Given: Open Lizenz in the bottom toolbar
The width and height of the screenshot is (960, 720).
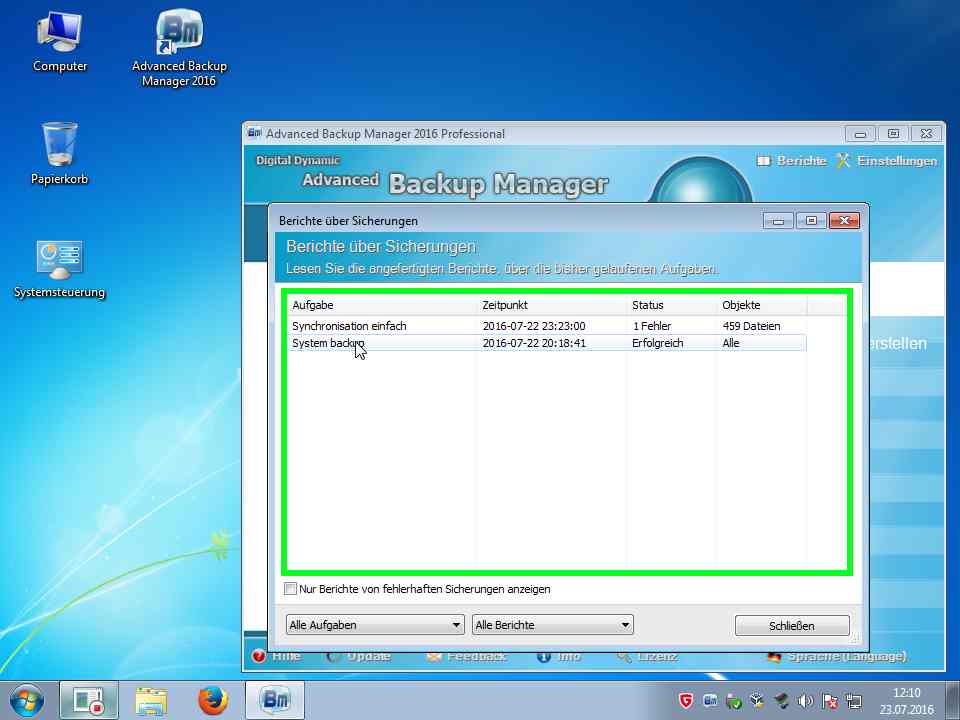Looking at the screenshot, I should click(647, 656).
